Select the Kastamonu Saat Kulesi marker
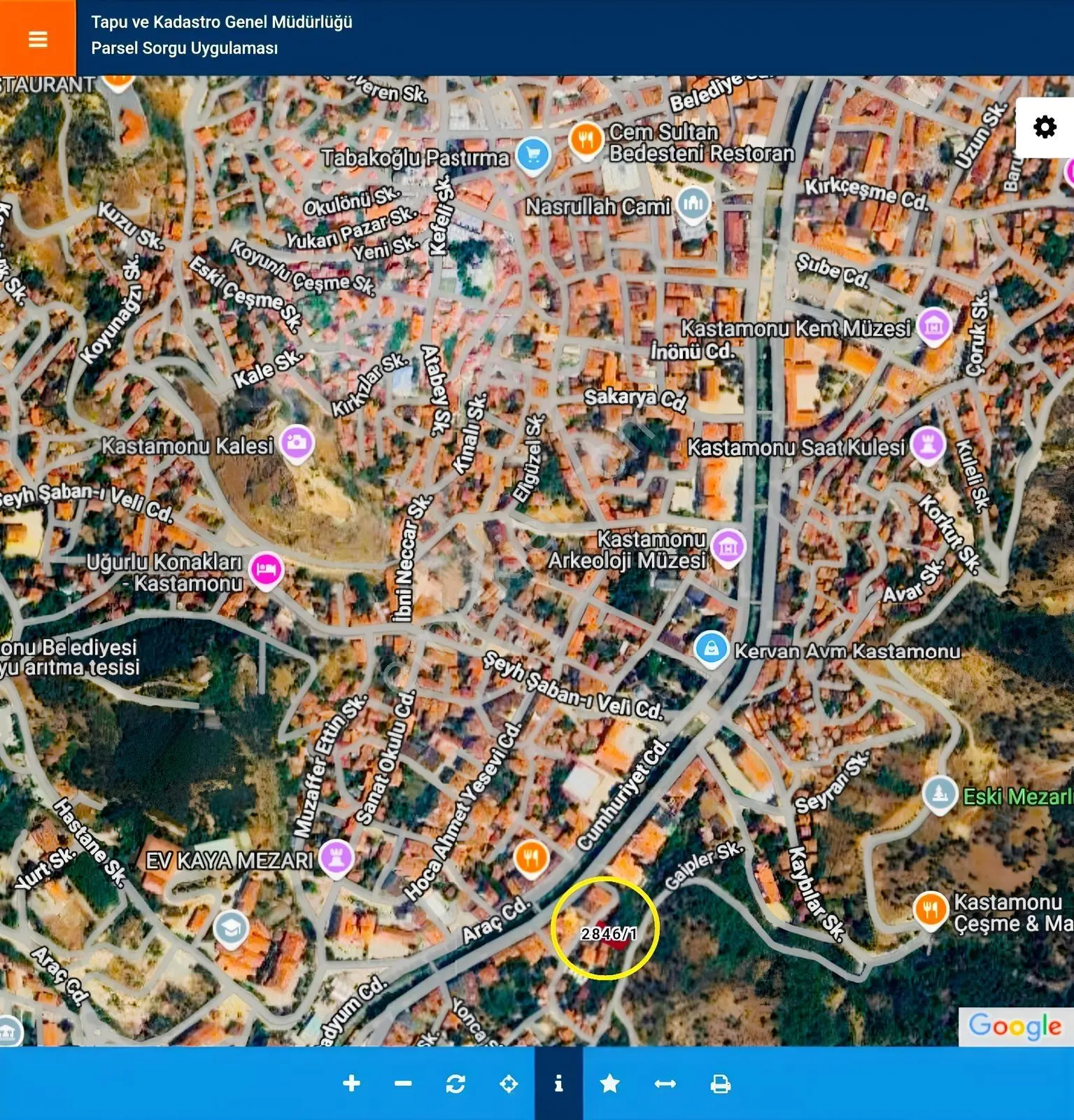The image size is (1074, 1120). (928, 445)
